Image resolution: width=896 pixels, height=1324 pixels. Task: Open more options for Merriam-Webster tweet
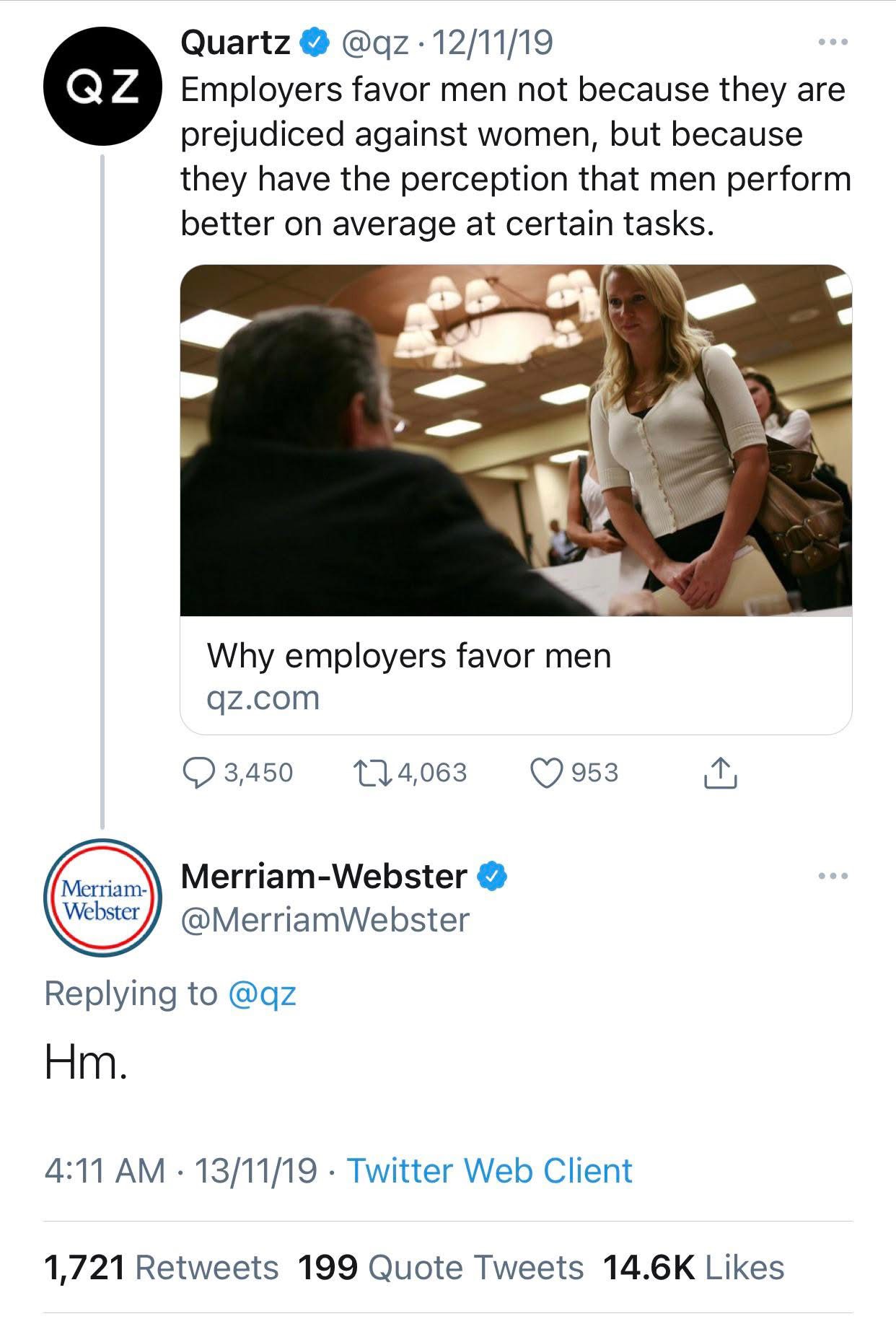click(x=833, y=876)
